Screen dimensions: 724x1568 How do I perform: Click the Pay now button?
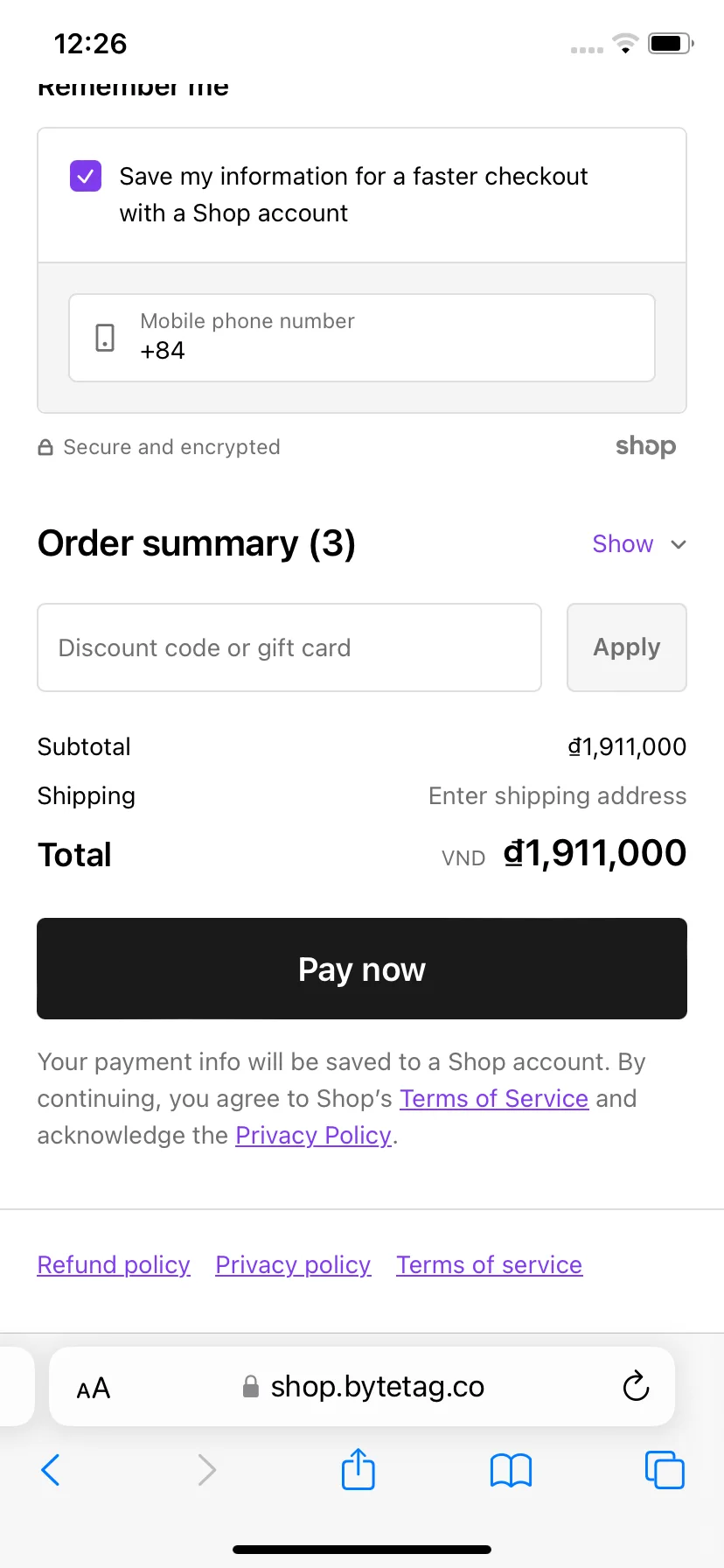click(x=362, y=969)
